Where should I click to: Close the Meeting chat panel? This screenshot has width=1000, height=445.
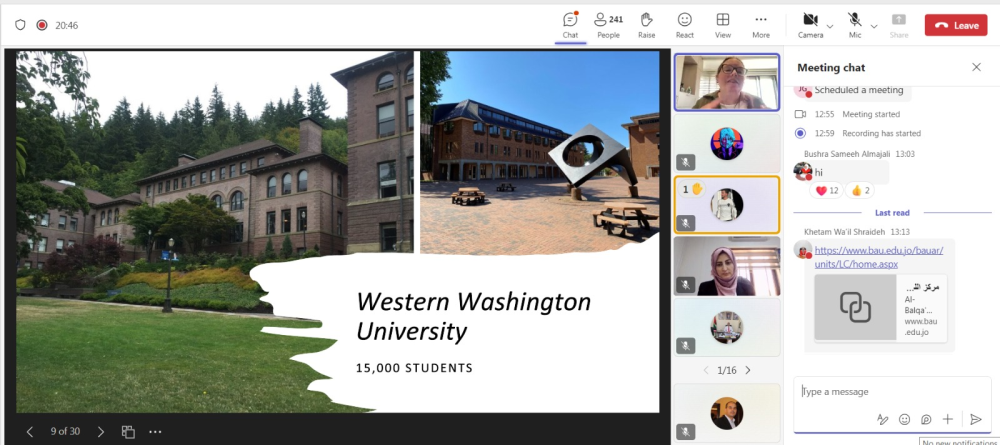976,67
